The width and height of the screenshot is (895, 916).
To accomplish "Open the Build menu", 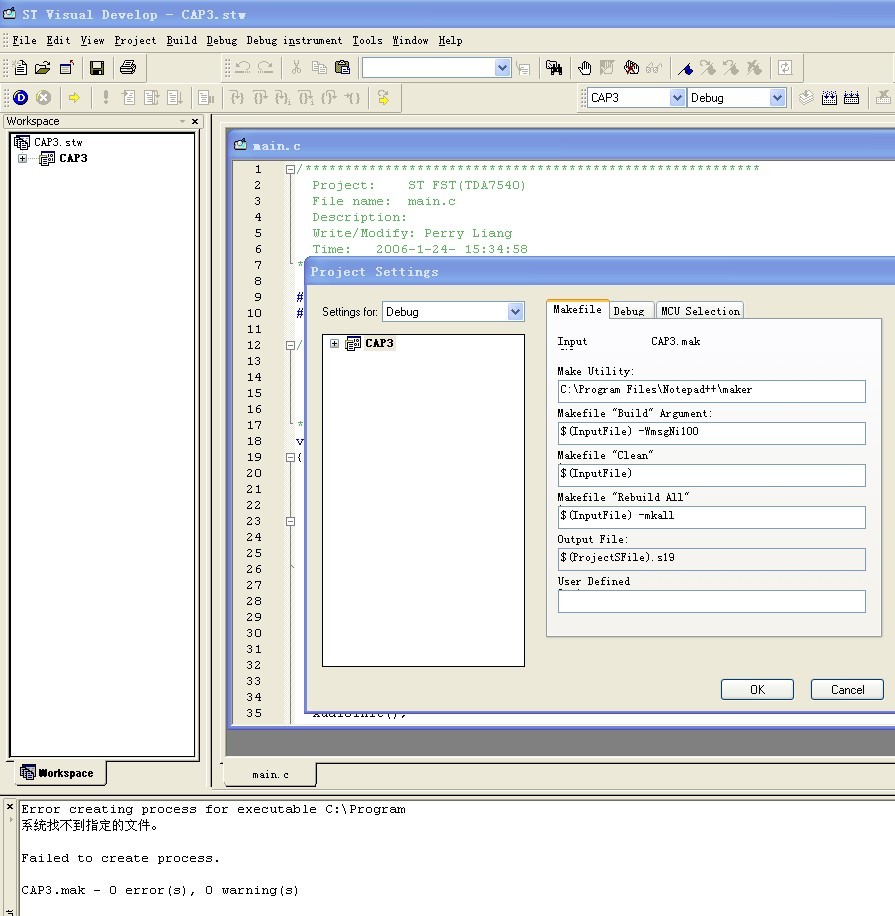I will [x=182, y=40].
